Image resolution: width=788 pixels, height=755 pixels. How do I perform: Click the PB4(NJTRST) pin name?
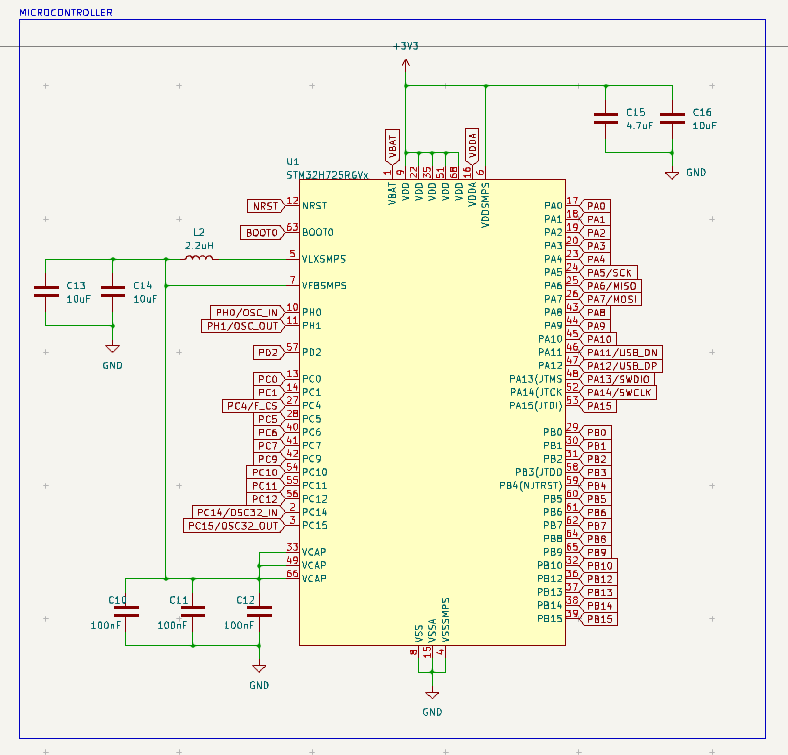click(531, 486)
